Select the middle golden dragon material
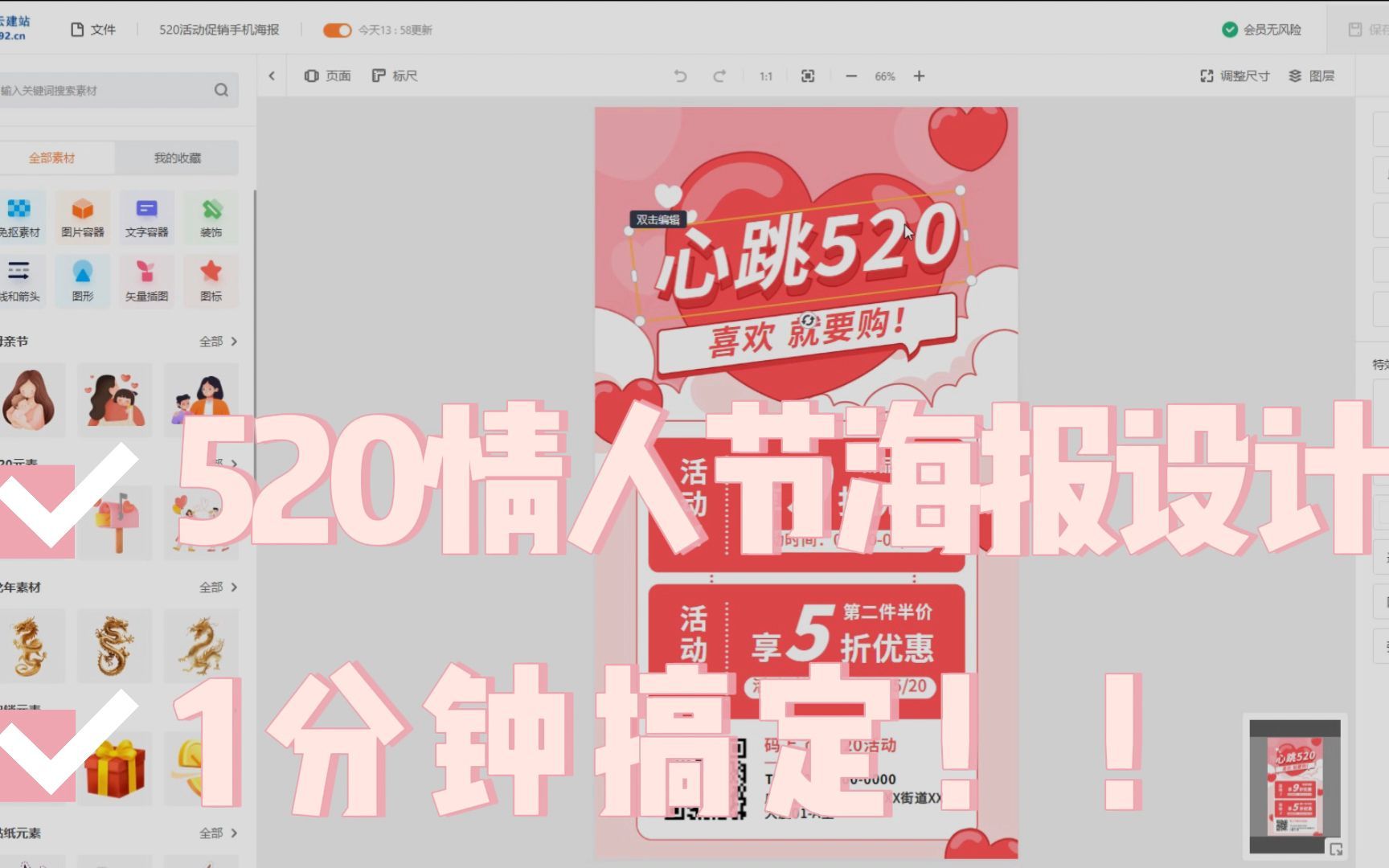Screen dimensions: 1389x868 [x=115, y=645]
